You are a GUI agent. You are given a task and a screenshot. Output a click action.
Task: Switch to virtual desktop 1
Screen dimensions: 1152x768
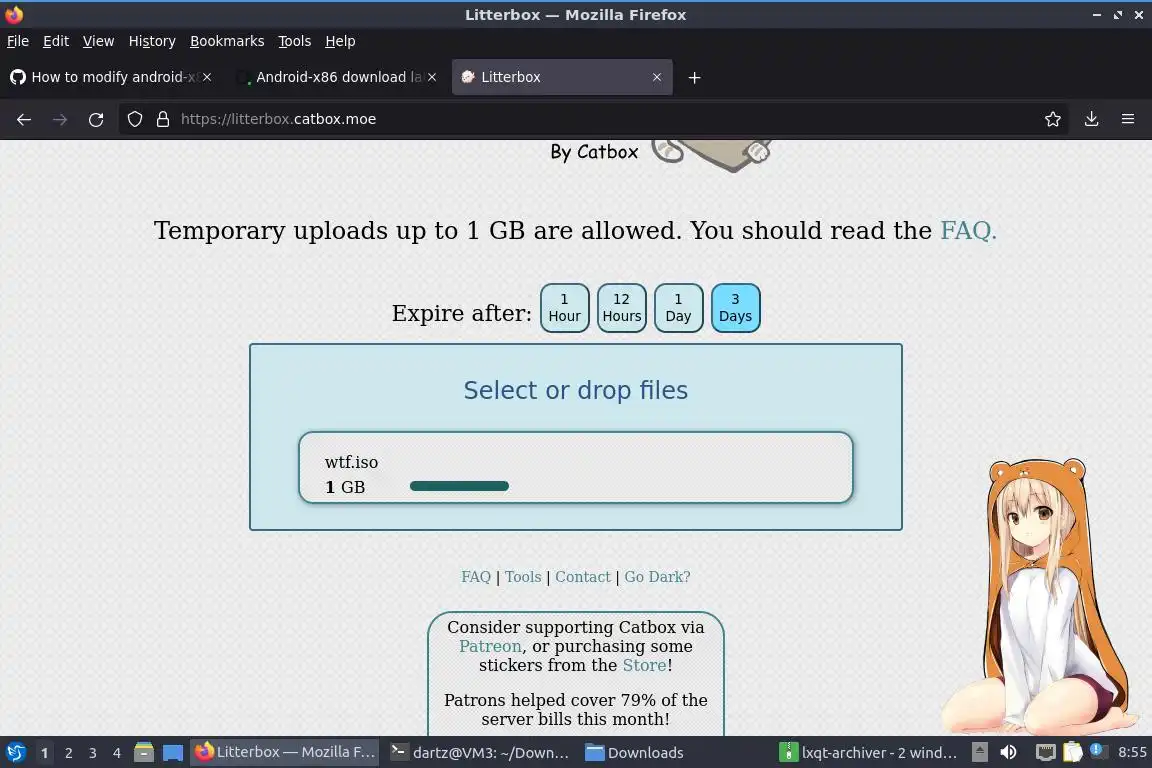tap(44, 753)
